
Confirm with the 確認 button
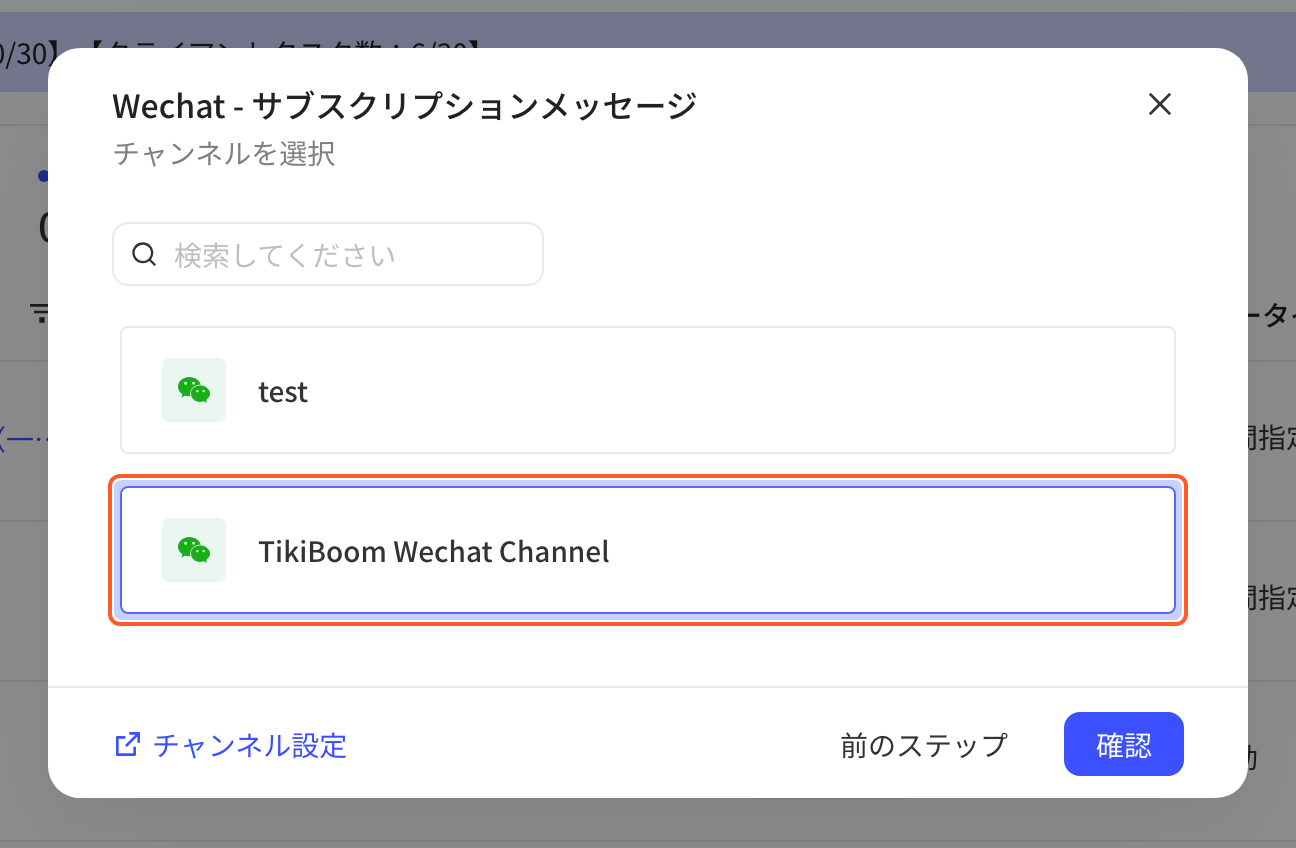[1124, 744]
